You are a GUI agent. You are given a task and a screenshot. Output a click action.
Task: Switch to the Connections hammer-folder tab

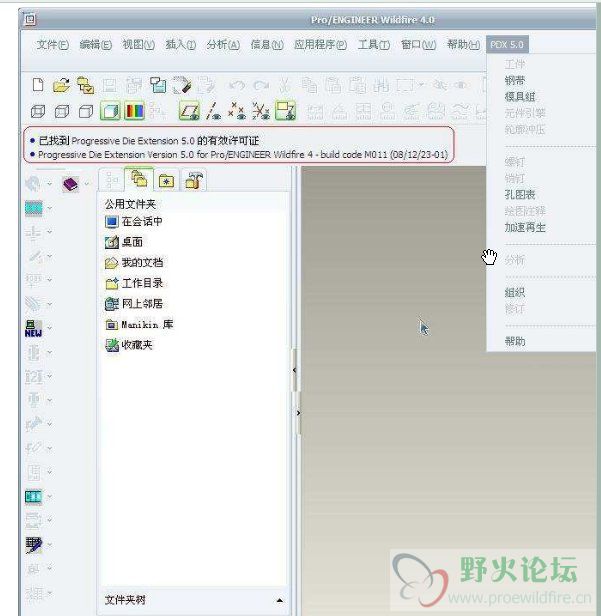[x=193, y=181]
